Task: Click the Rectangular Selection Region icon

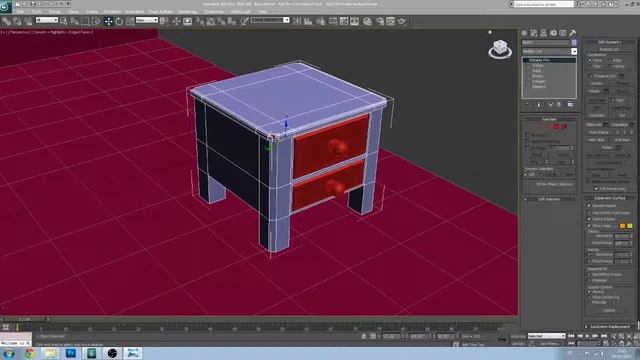Action: pos(85,21)
